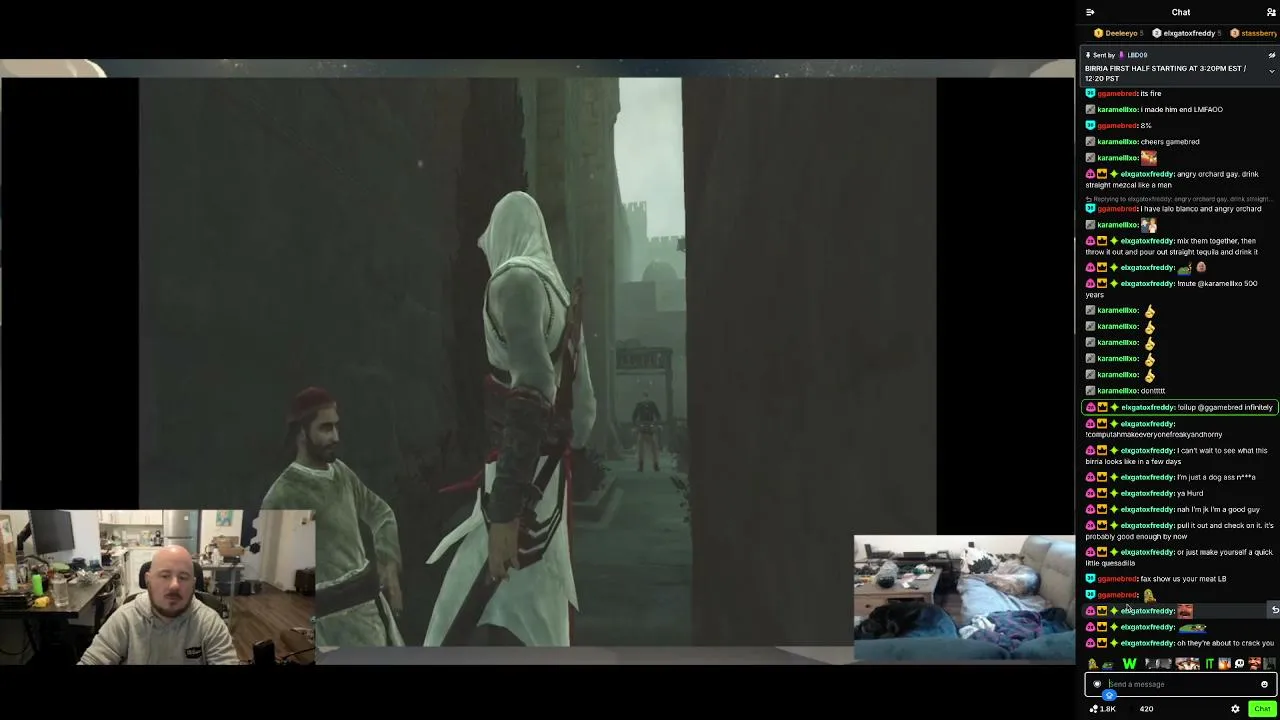Open elxgatoxfreddy's leaderboard entry in the header
This screenshot has width=1280, height=720.
click(1187, 33)
